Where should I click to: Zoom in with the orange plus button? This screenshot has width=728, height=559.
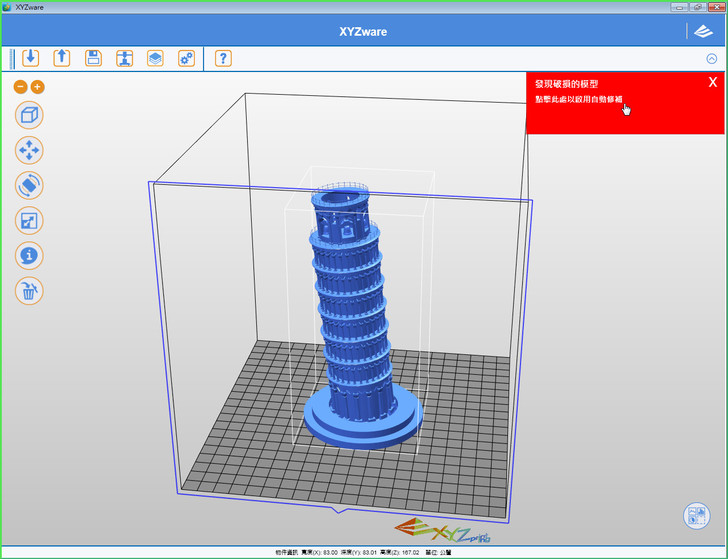38,87
